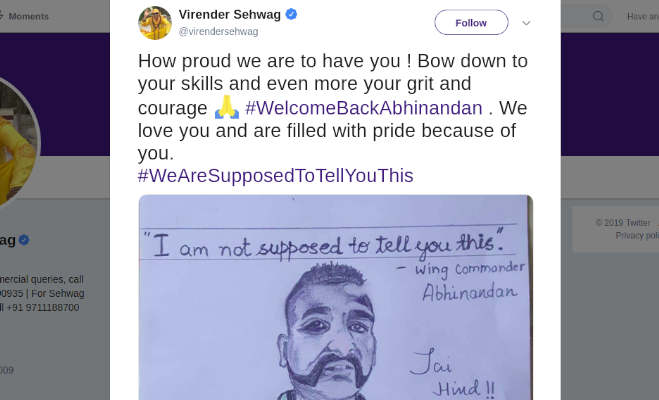Click the © 2019 Twitter footer link
659x400 pixels.
pyautogui.click(x=623, y=223)
